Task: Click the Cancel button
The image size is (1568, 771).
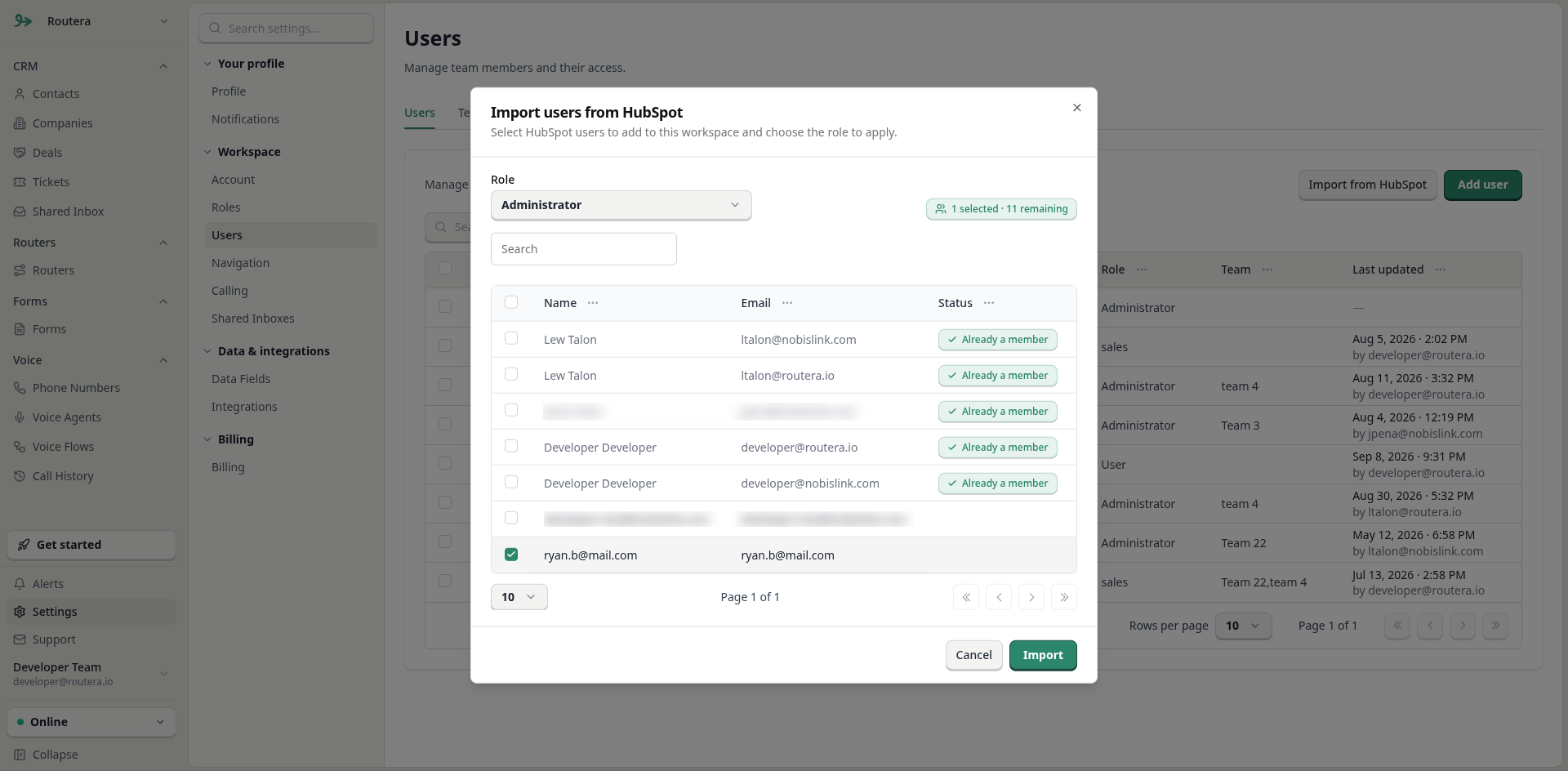Action: point(973,655)
